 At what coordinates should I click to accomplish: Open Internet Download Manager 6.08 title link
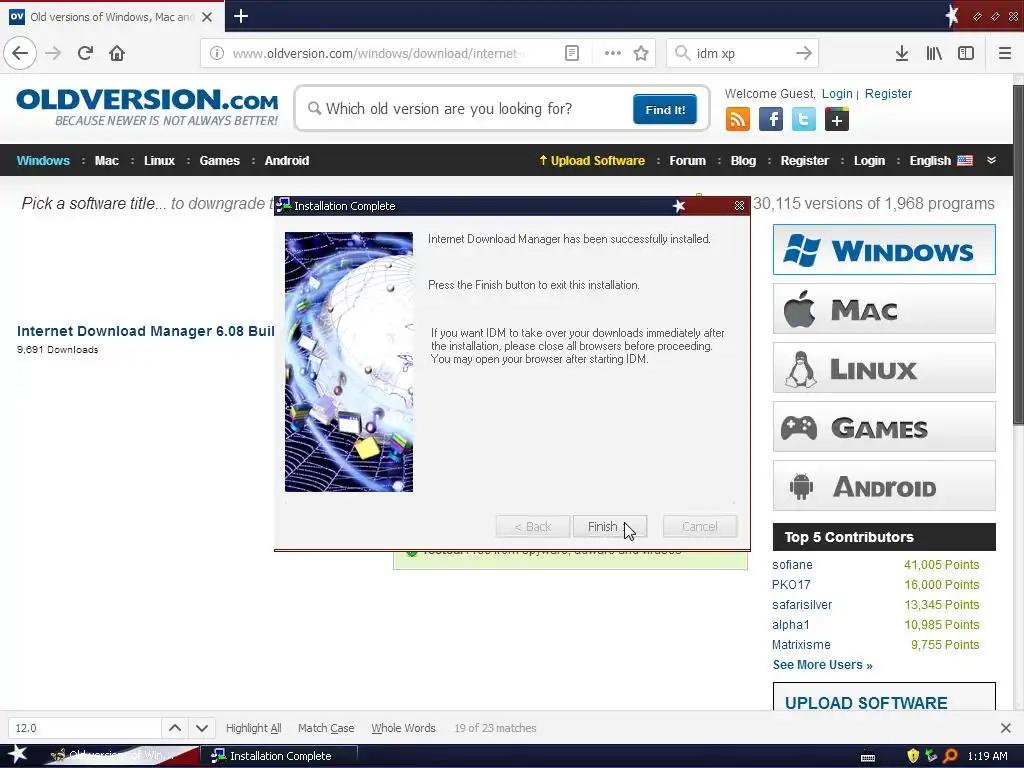pos(146,331)
